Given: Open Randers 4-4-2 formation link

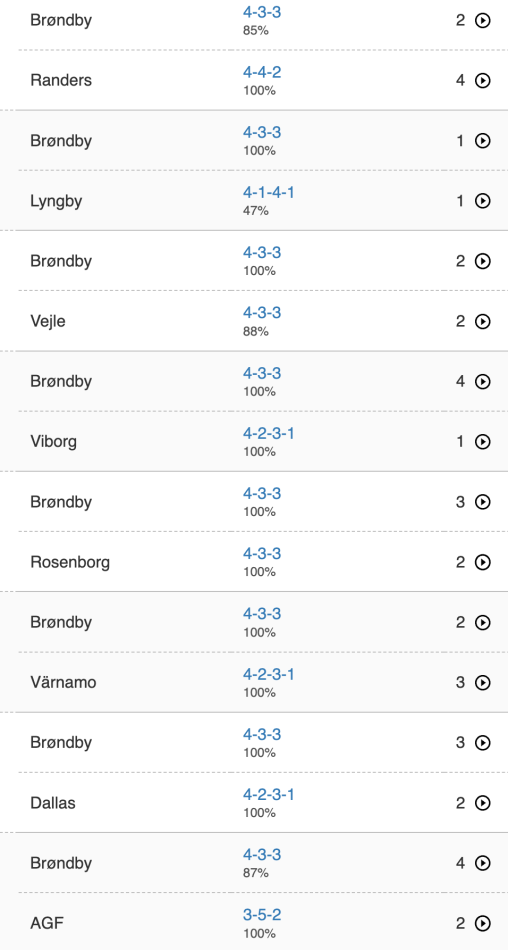Looking at the screenshot, I should pyautogui.click(x=262, y=73).
